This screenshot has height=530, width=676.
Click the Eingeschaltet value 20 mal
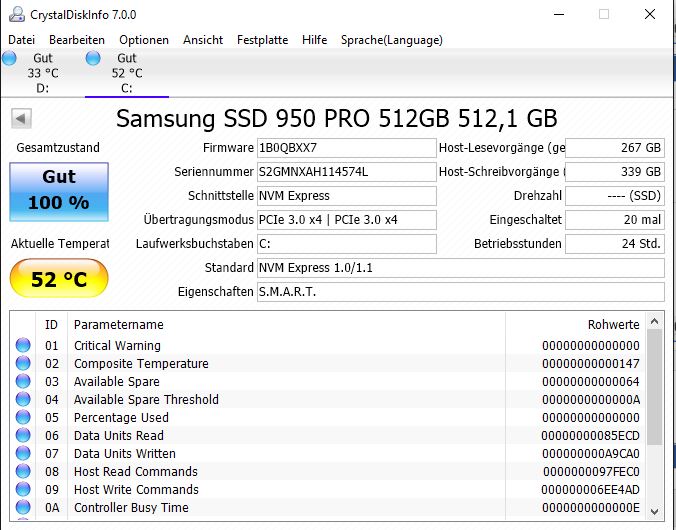(615, 220)
